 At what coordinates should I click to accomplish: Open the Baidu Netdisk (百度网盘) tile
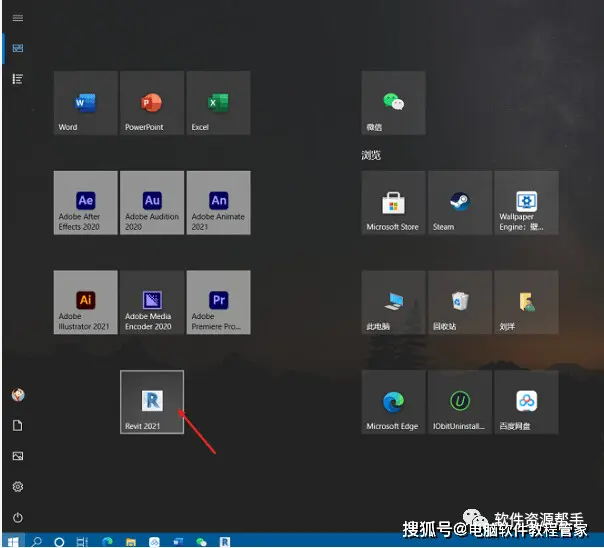[x=527, y=402]
